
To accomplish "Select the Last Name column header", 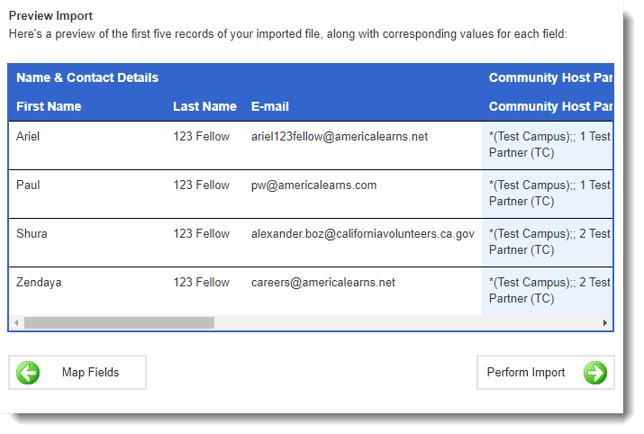I will pyautogui.click(x=205, y=107).
